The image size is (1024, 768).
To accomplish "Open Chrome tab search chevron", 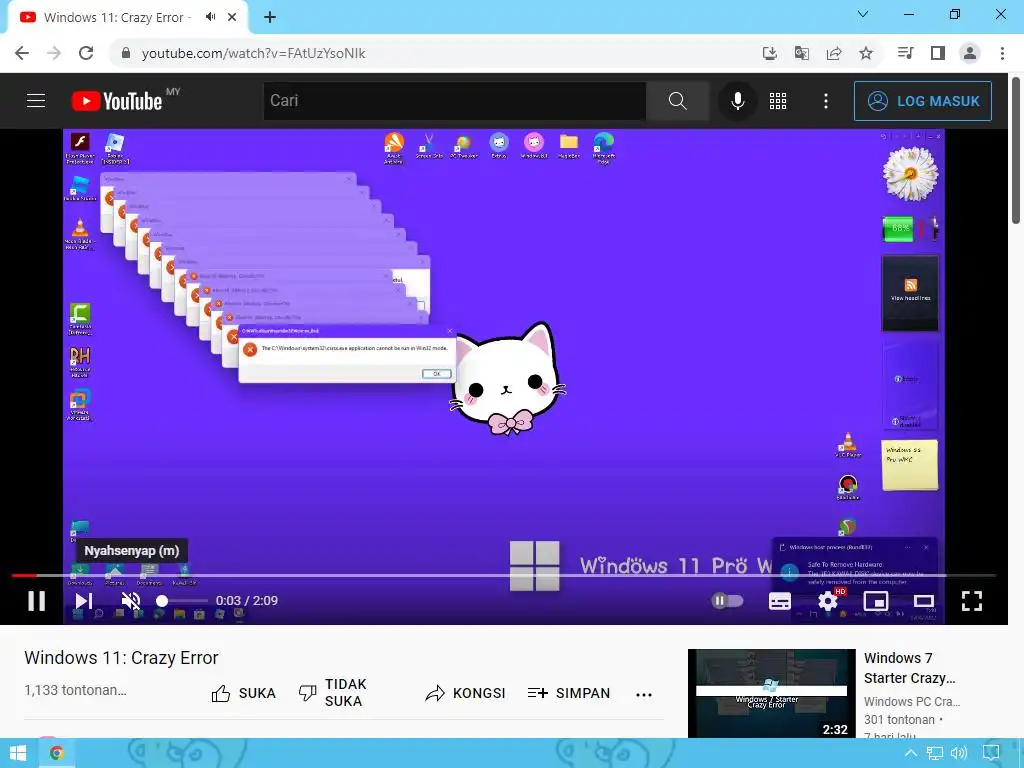I will (863, 14).
